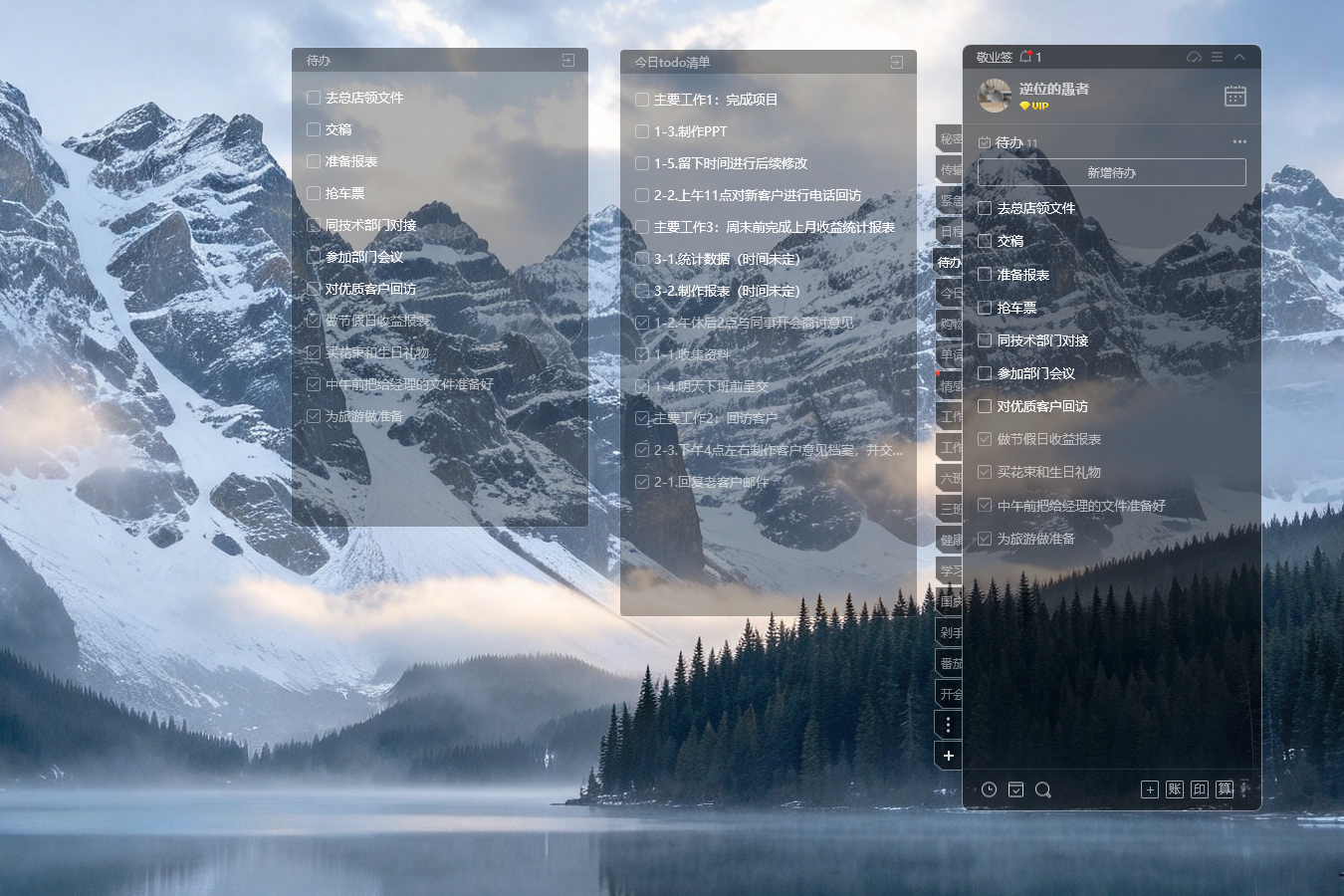Open the completed tasks icon at bottom

click(1015, 789)
